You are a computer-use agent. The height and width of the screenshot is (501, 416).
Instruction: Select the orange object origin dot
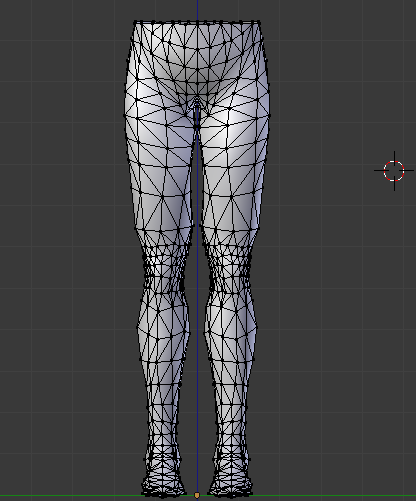[197, 495]
